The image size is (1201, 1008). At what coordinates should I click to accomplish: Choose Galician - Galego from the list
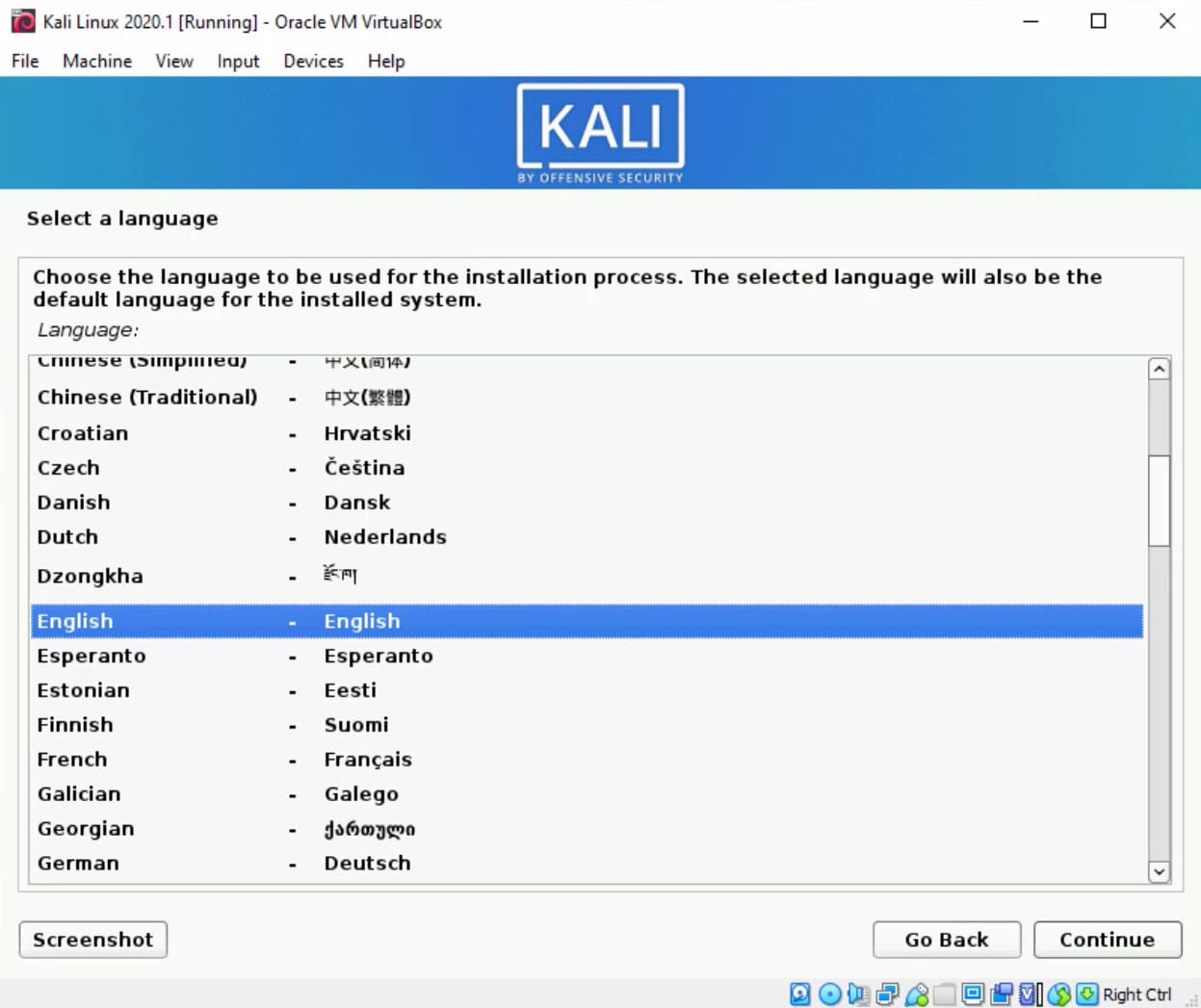(x=587, y=794)
